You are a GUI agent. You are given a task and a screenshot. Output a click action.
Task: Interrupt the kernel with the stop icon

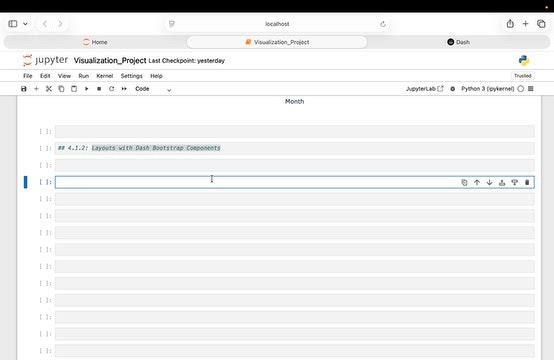(99, 89)
